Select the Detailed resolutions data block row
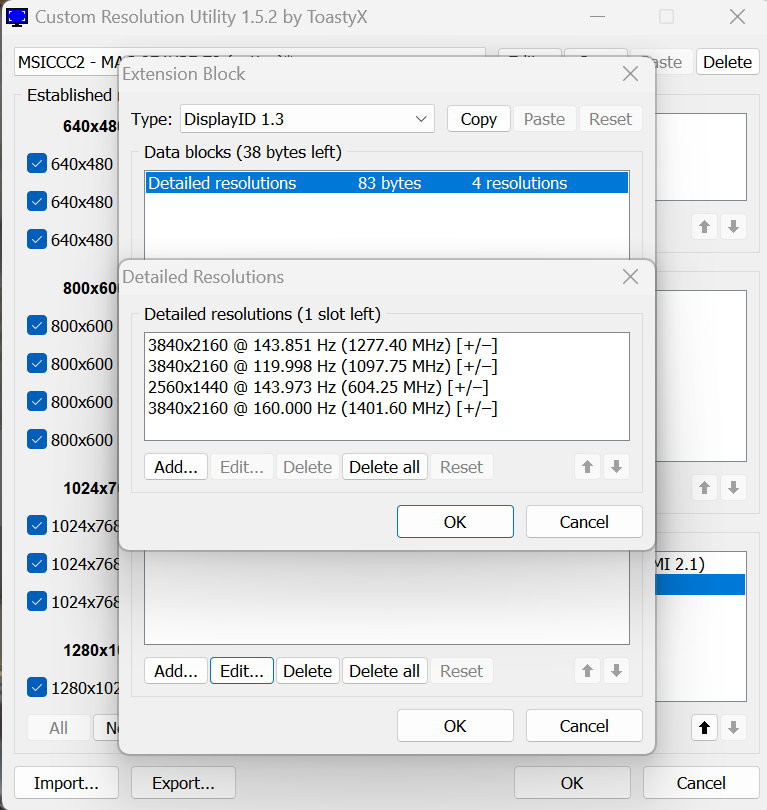 [x=386, y=183]
